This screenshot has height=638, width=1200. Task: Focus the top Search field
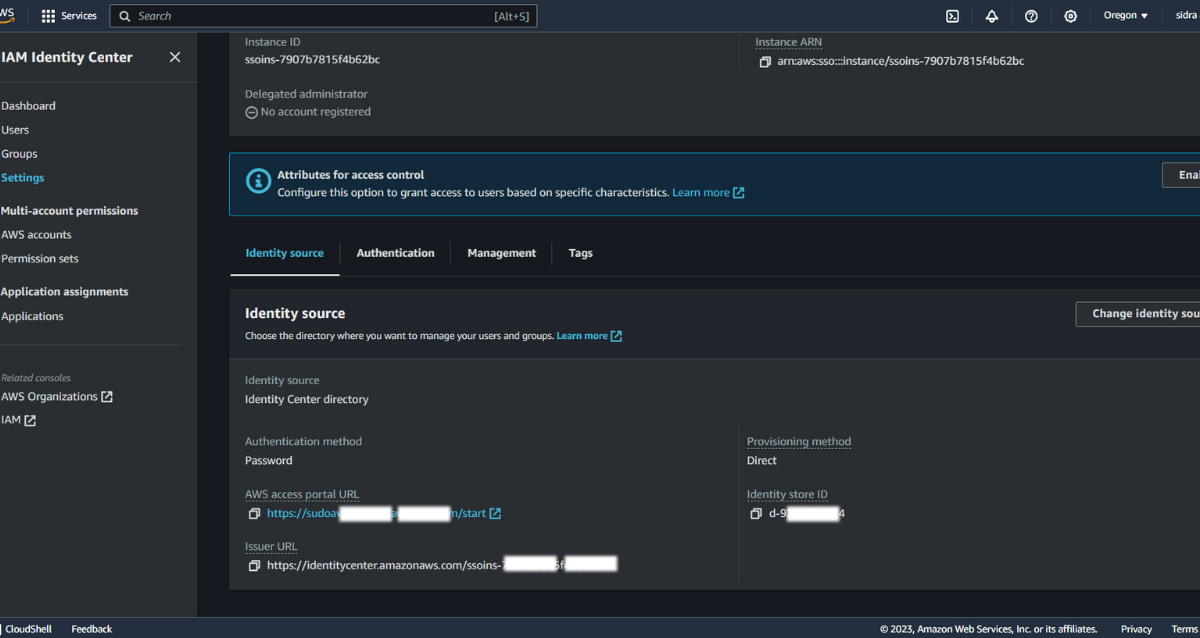coord(323,16)
